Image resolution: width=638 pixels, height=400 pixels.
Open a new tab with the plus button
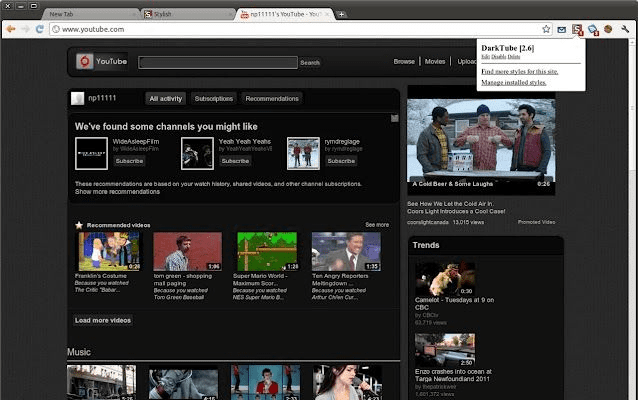coord(342,14)
